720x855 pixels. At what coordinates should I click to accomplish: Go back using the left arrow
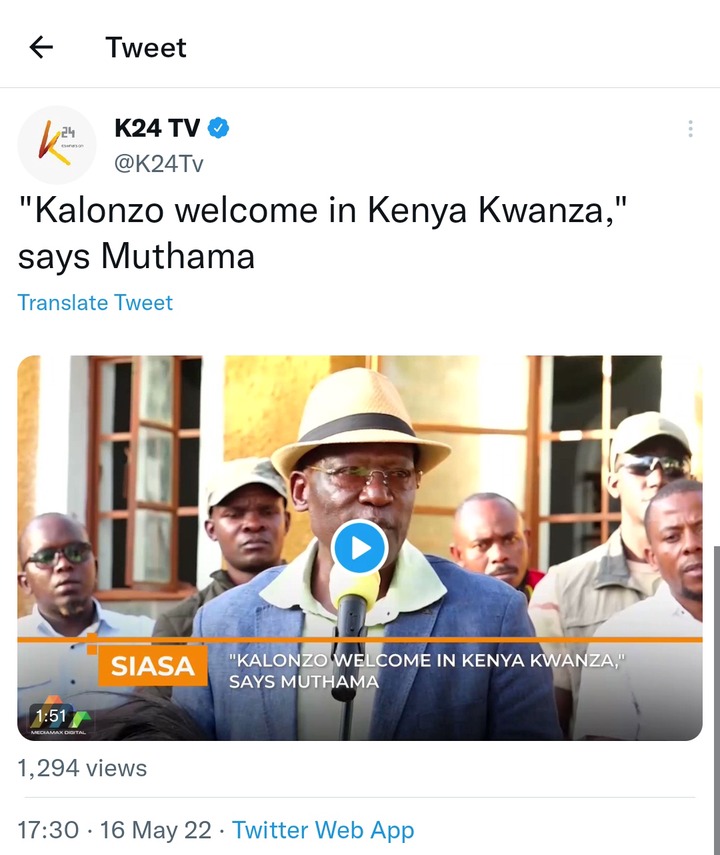coord(41,47)
